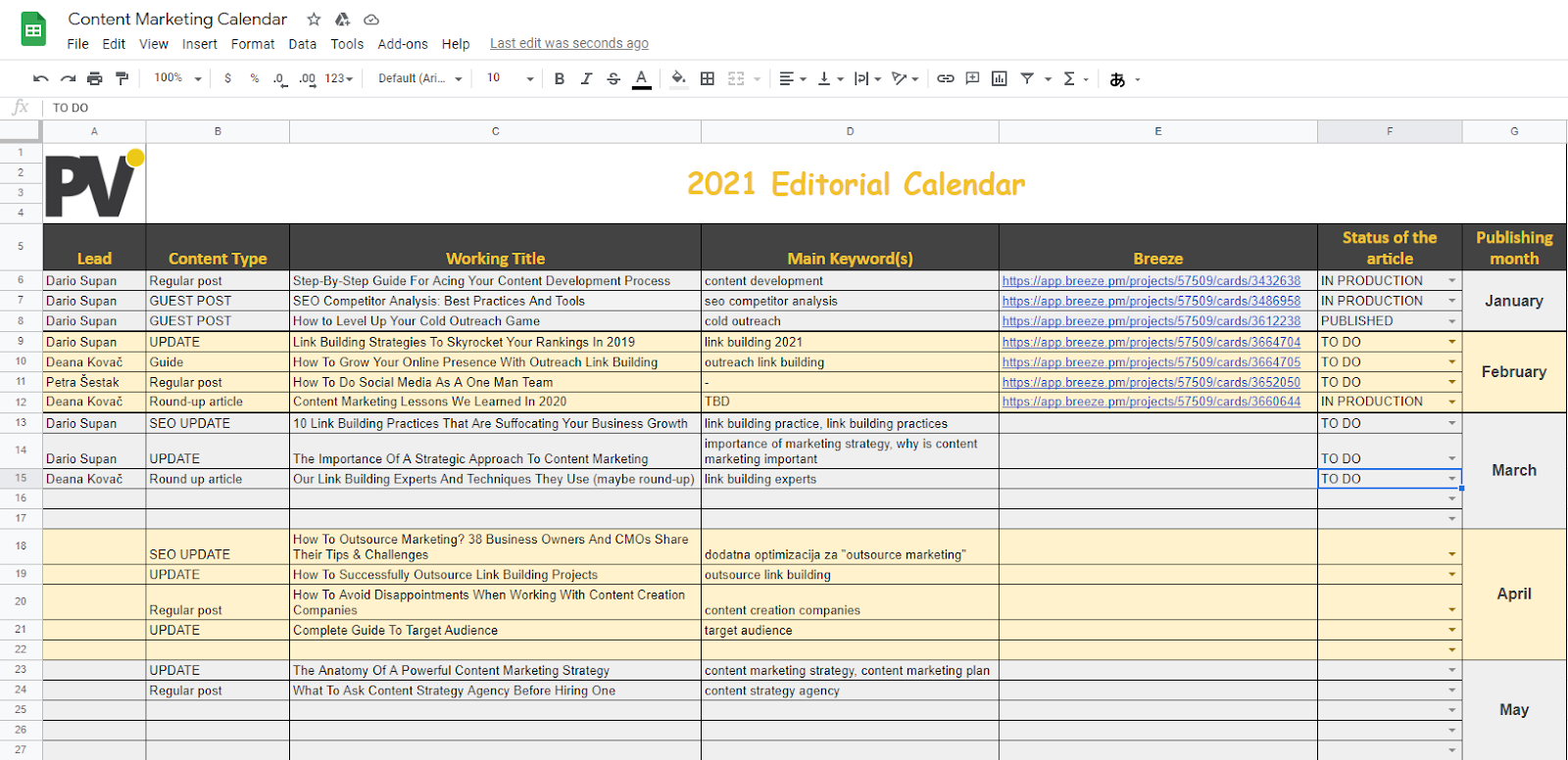Select row 13 header

[x=21, y=423]
